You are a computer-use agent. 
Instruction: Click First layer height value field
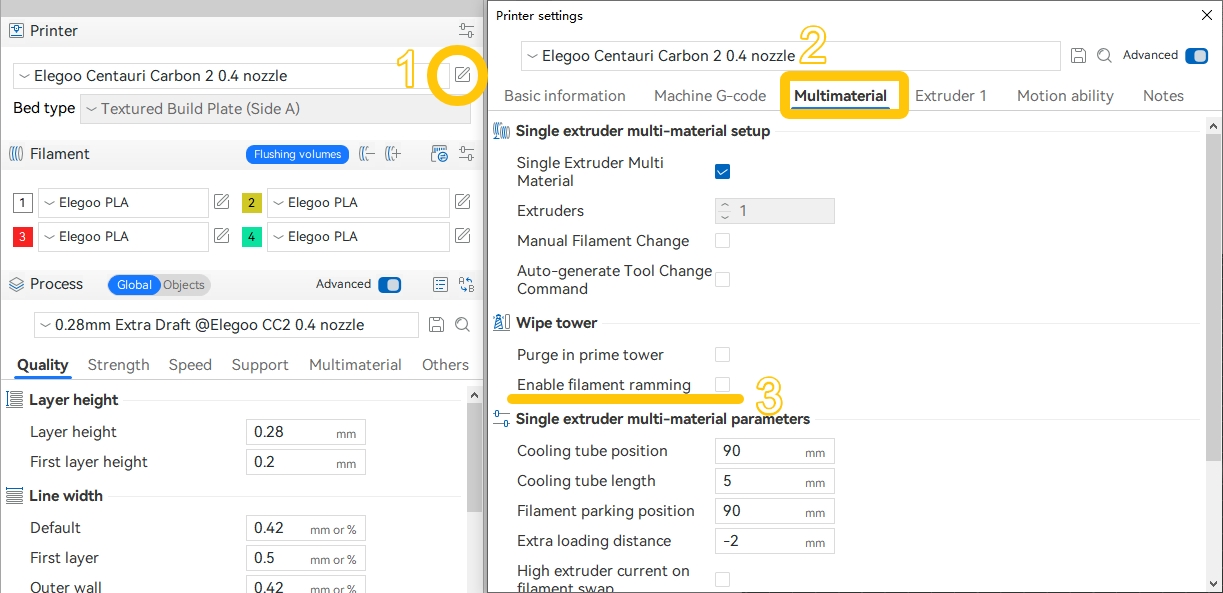click(305, 462)
